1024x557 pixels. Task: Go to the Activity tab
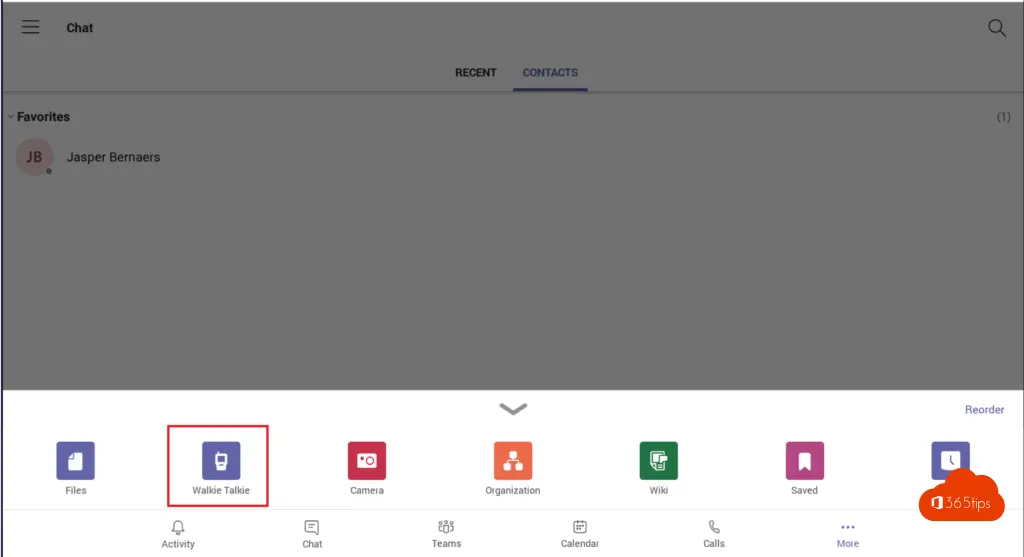[x=178, y=534]
